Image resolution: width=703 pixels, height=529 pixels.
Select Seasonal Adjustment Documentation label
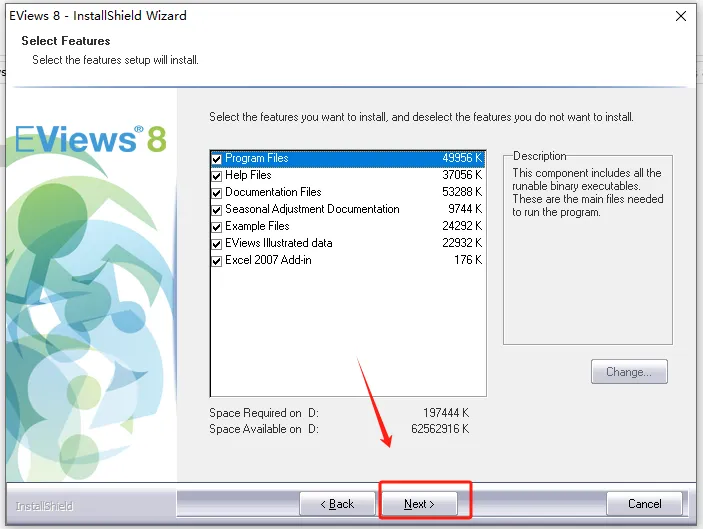(312, 209)
